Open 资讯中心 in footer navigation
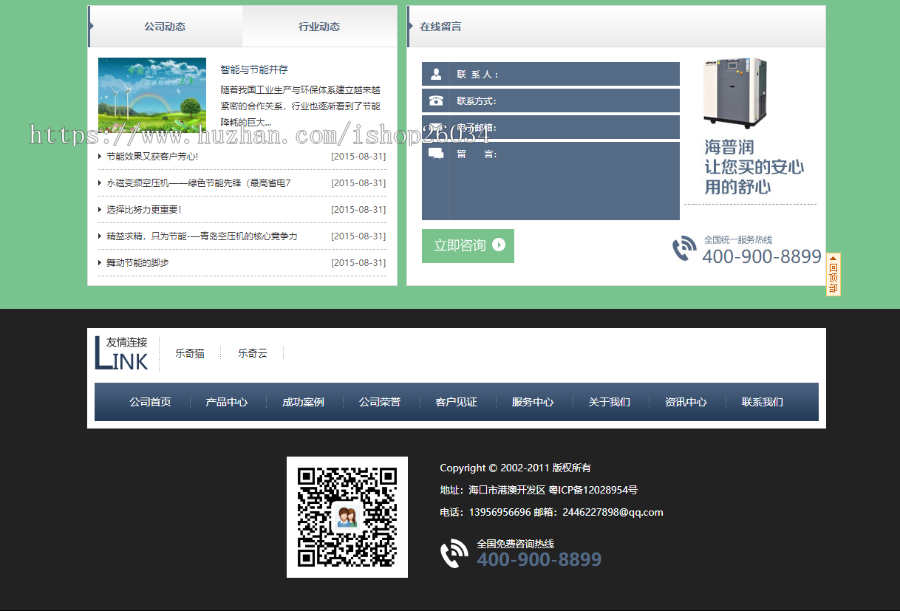The image size is (900, 611). (x=686, y=402)
